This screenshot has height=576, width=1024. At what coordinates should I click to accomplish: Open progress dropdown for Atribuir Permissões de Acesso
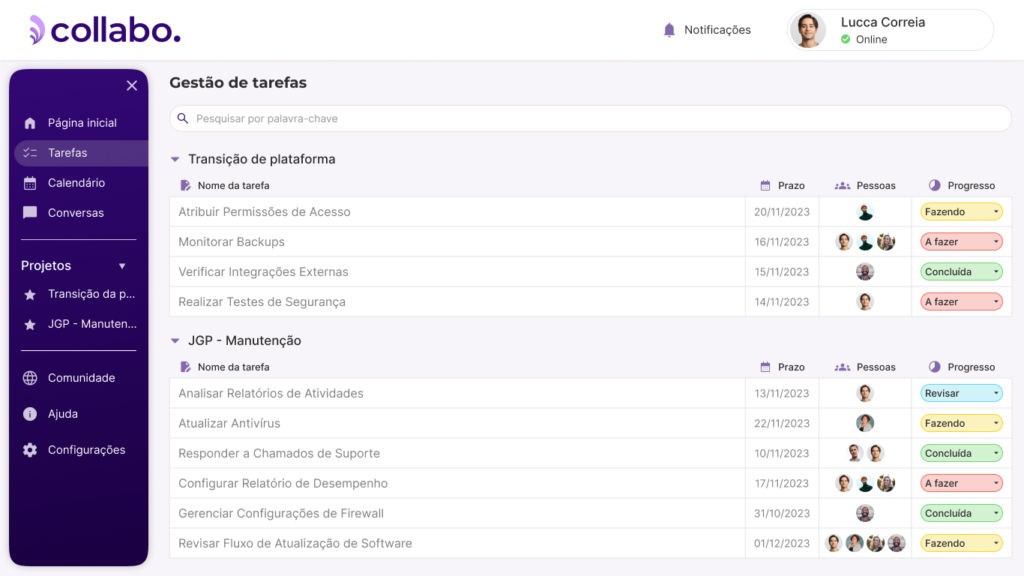961,212
